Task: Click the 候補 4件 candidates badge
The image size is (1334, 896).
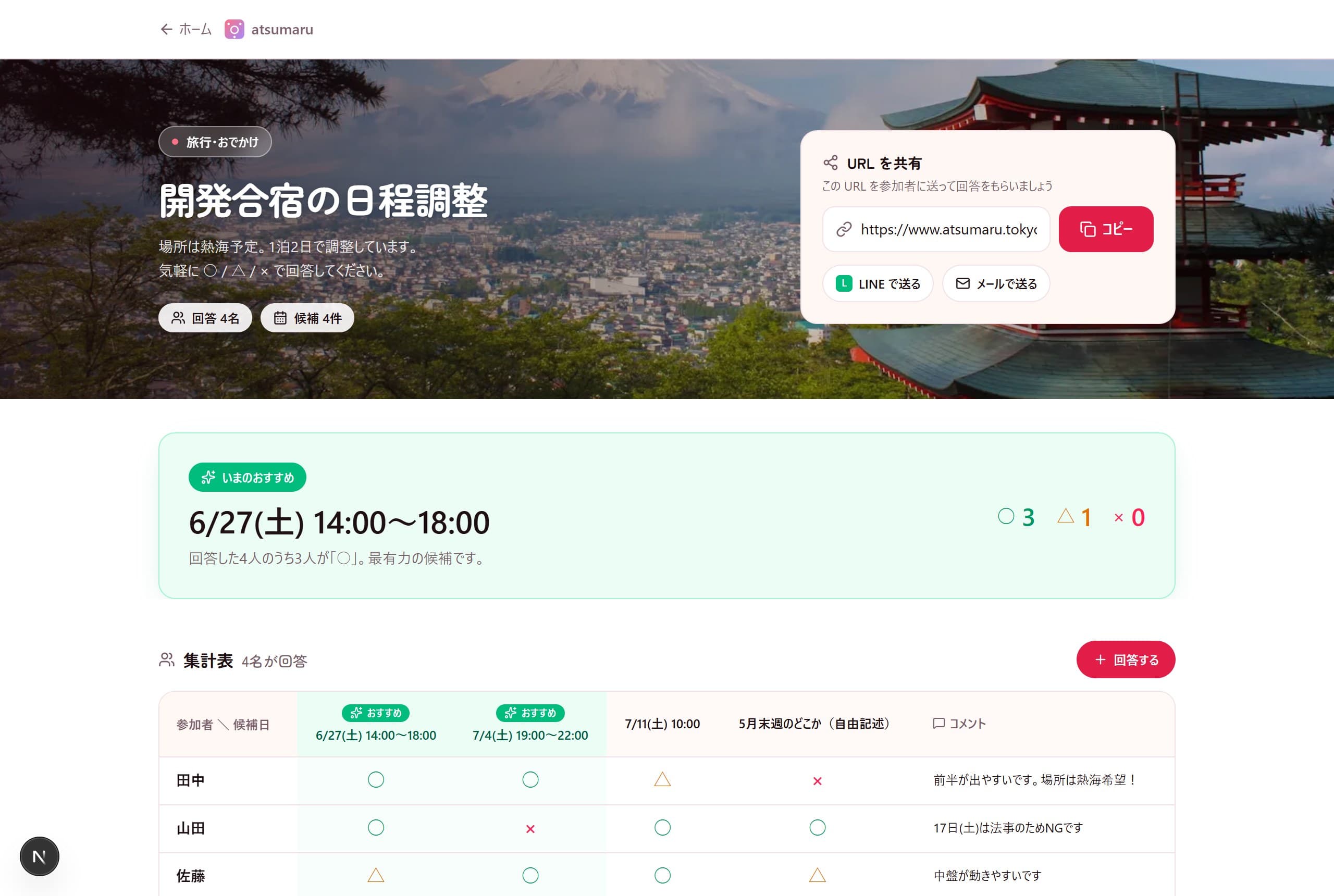Action: [x=307, y=318]
